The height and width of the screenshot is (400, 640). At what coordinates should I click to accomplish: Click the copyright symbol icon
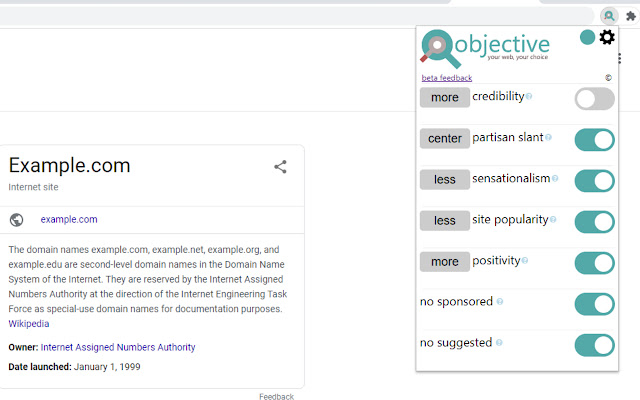(608, 78)
